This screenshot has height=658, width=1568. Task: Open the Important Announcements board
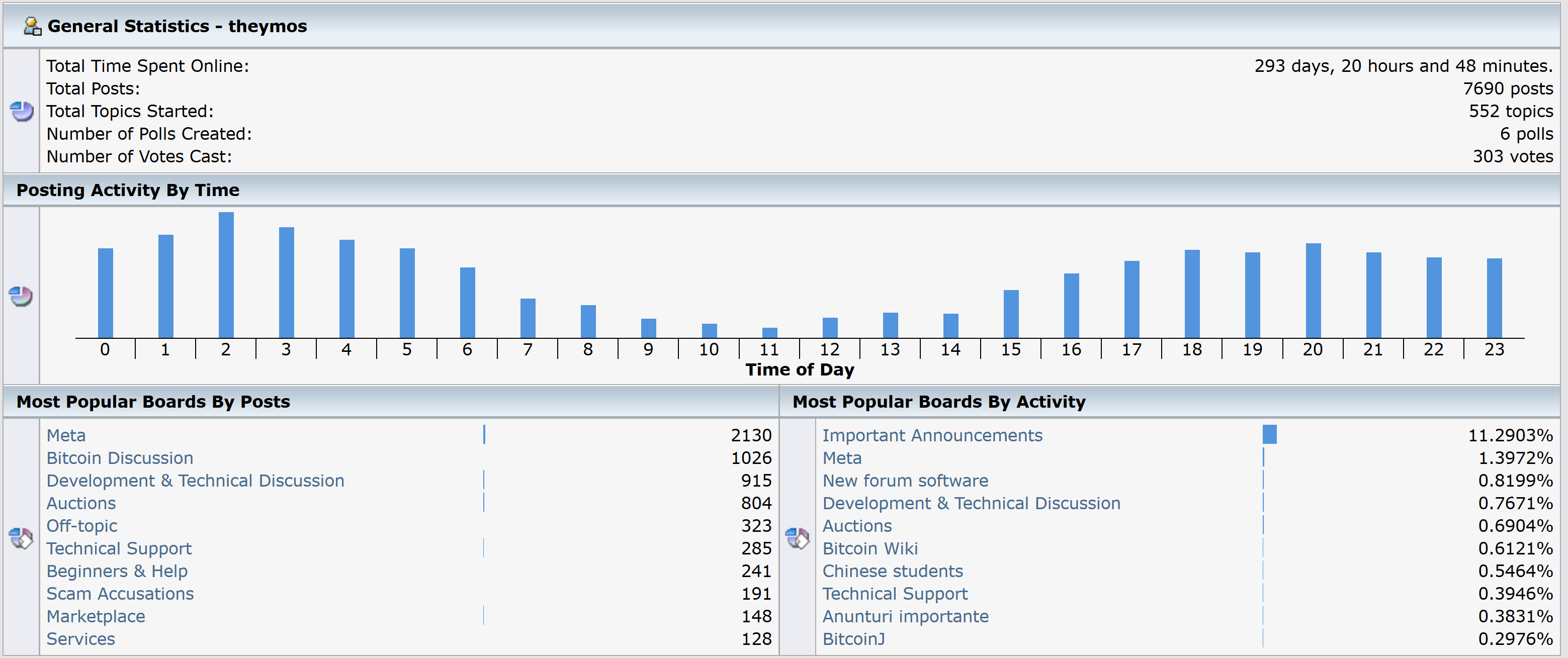[932, 435]
